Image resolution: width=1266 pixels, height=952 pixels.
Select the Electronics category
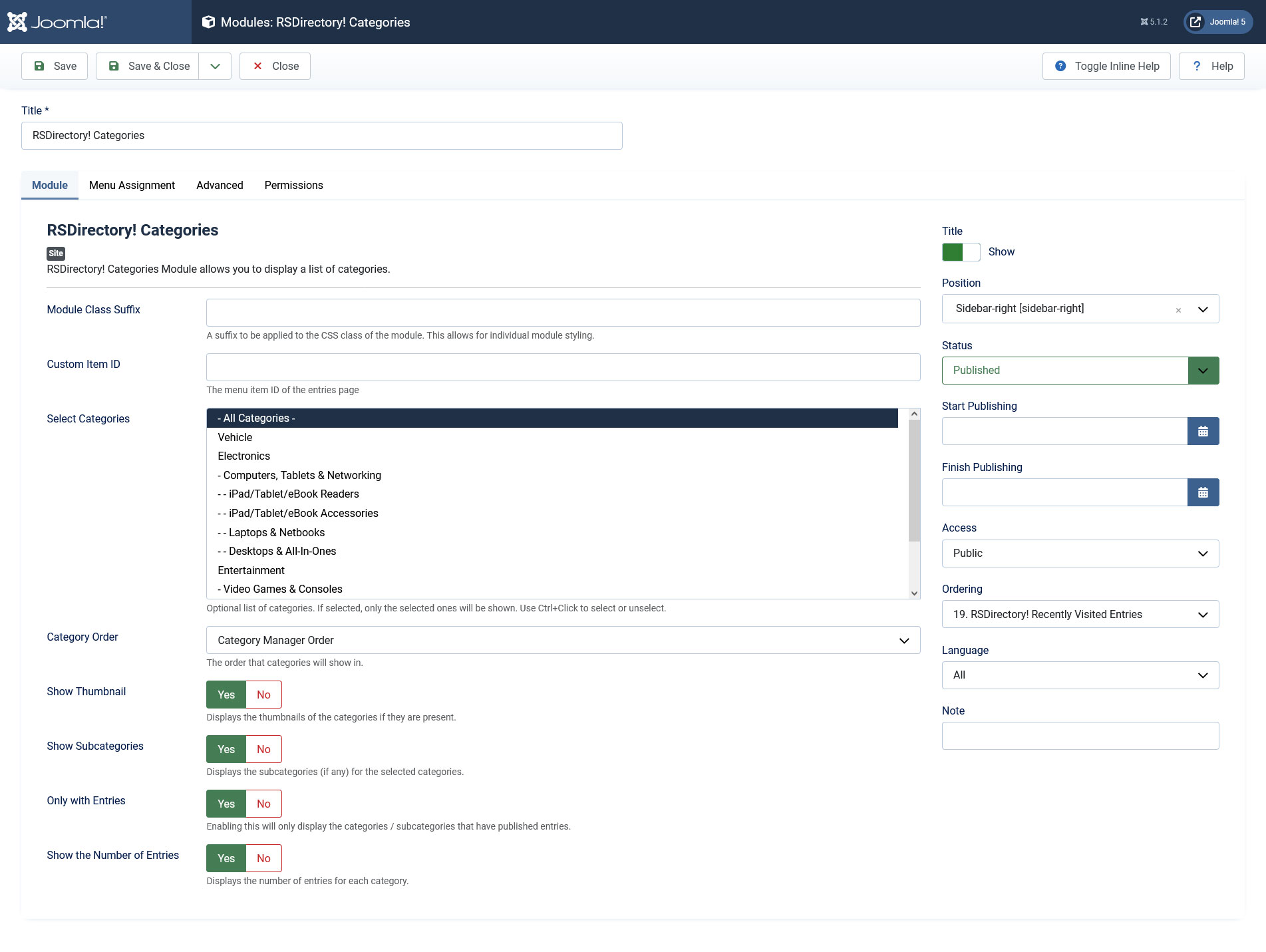(552, 456)
